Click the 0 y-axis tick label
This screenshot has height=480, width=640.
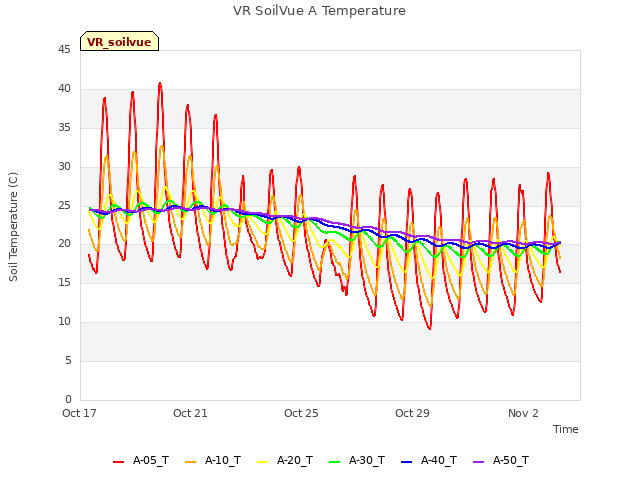(x=68, y=399)
